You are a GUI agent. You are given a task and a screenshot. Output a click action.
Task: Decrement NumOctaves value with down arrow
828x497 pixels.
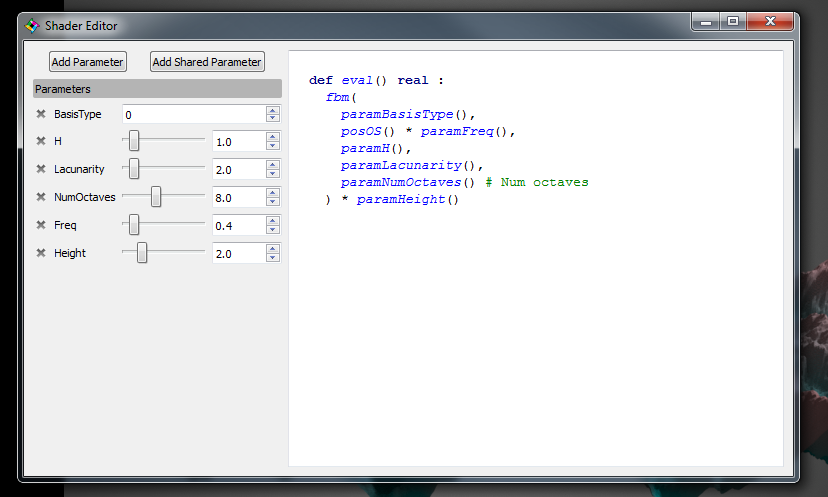[x=272, y=201]
